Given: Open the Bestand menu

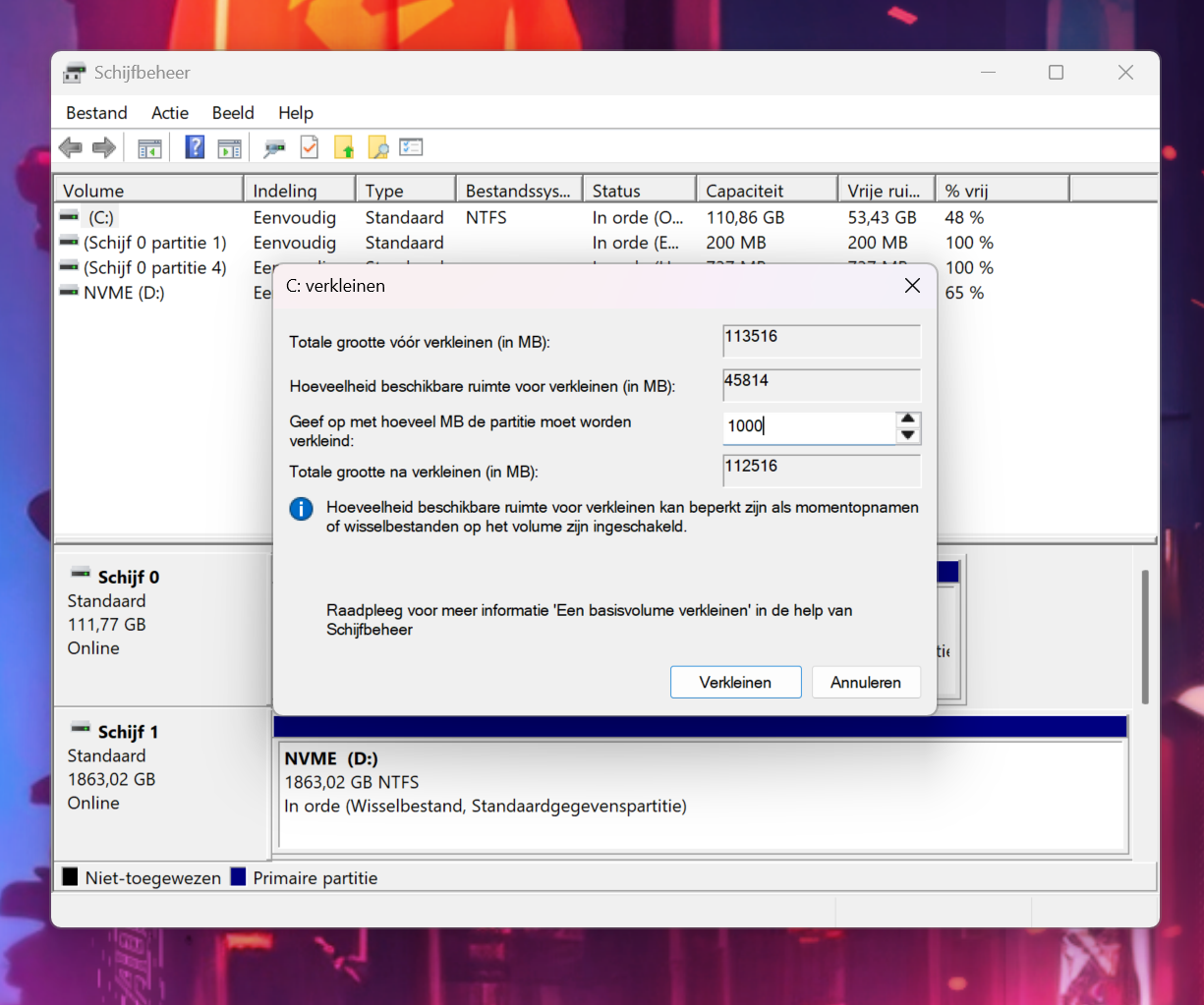Looking at the screenshot, I should tap(96, 113).
